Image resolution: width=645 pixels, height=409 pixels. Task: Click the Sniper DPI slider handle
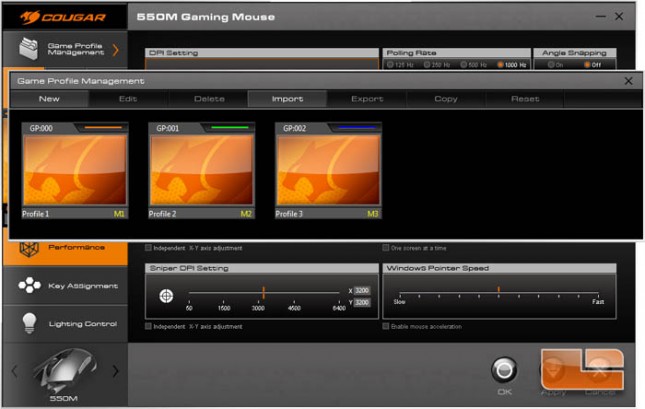point(263,293)
